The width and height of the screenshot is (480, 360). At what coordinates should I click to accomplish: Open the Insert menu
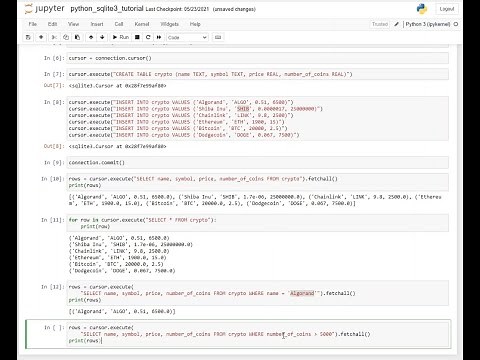pos(97,24)
